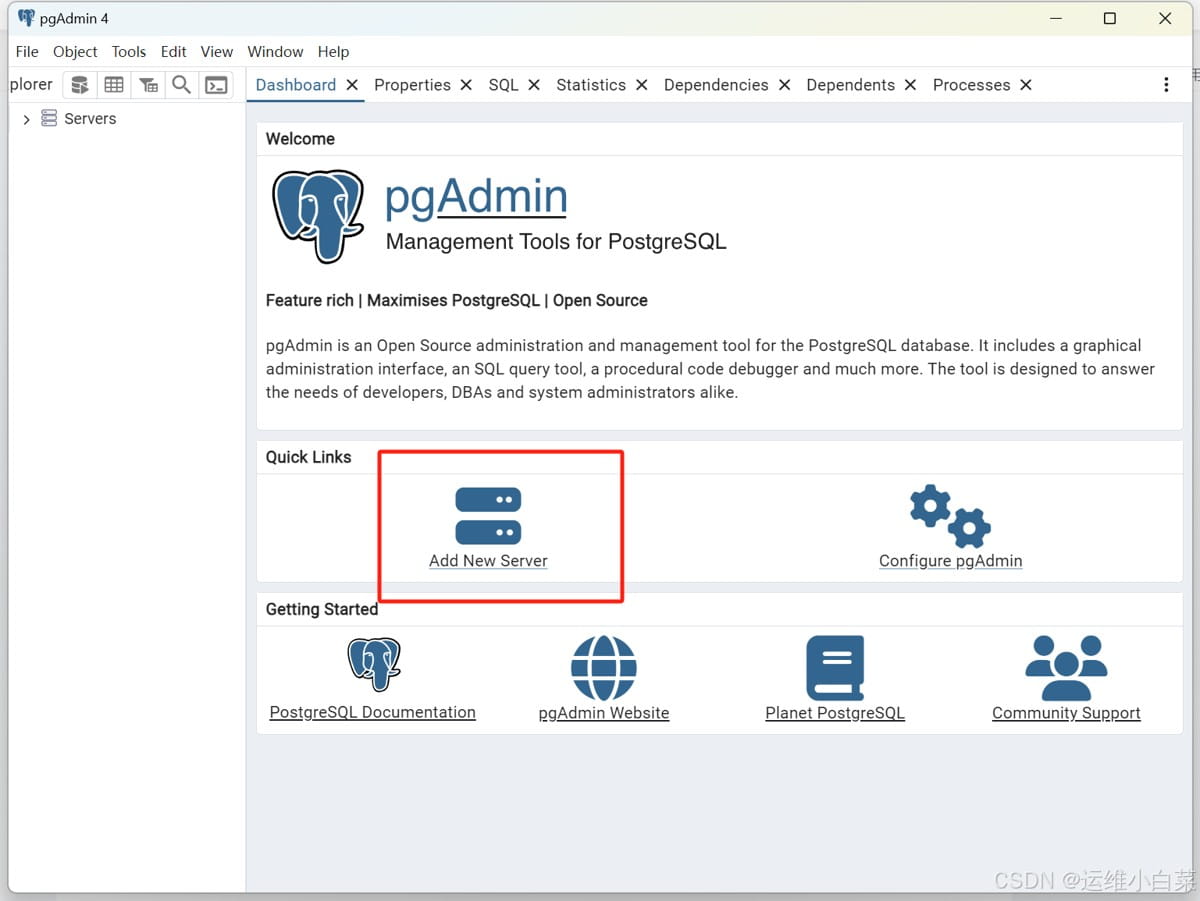Open the Community Support link

tap(1066, 713)
